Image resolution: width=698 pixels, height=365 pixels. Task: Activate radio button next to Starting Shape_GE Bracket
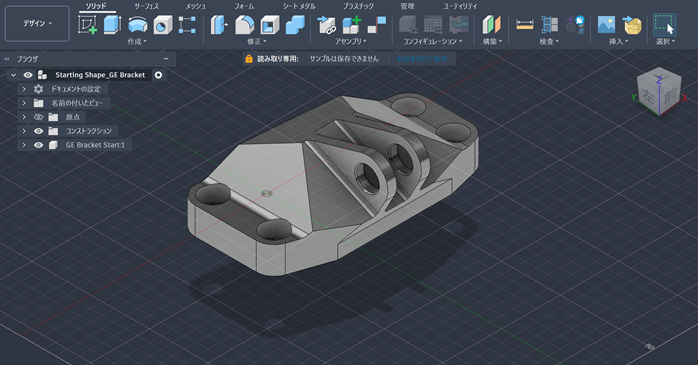point(158,75)
